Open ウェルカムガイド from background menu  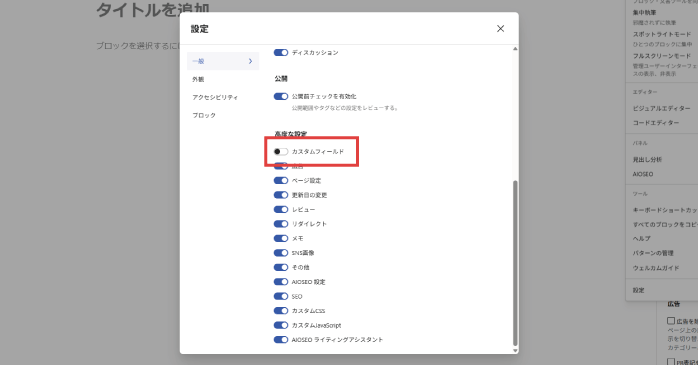[656, 268]
